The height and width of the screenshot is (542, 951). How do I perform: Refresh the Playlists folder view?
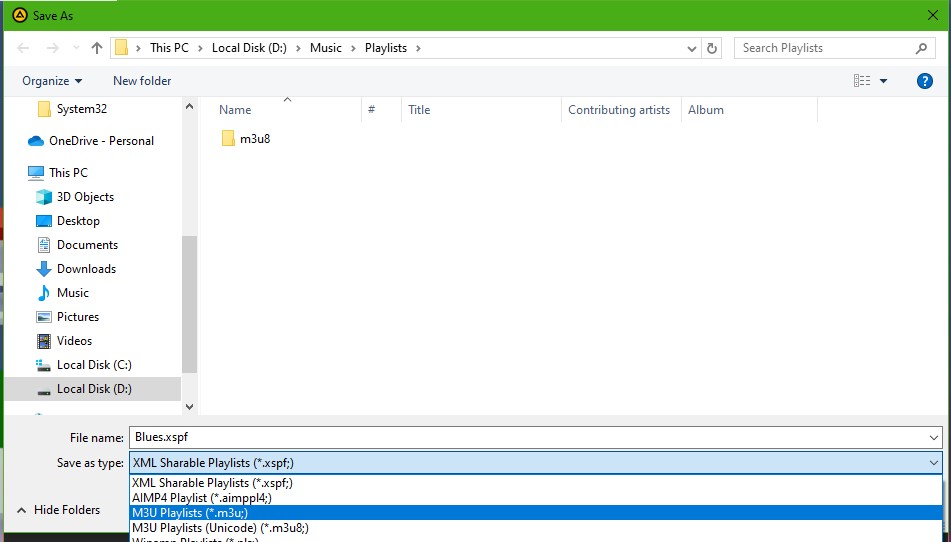712,48
